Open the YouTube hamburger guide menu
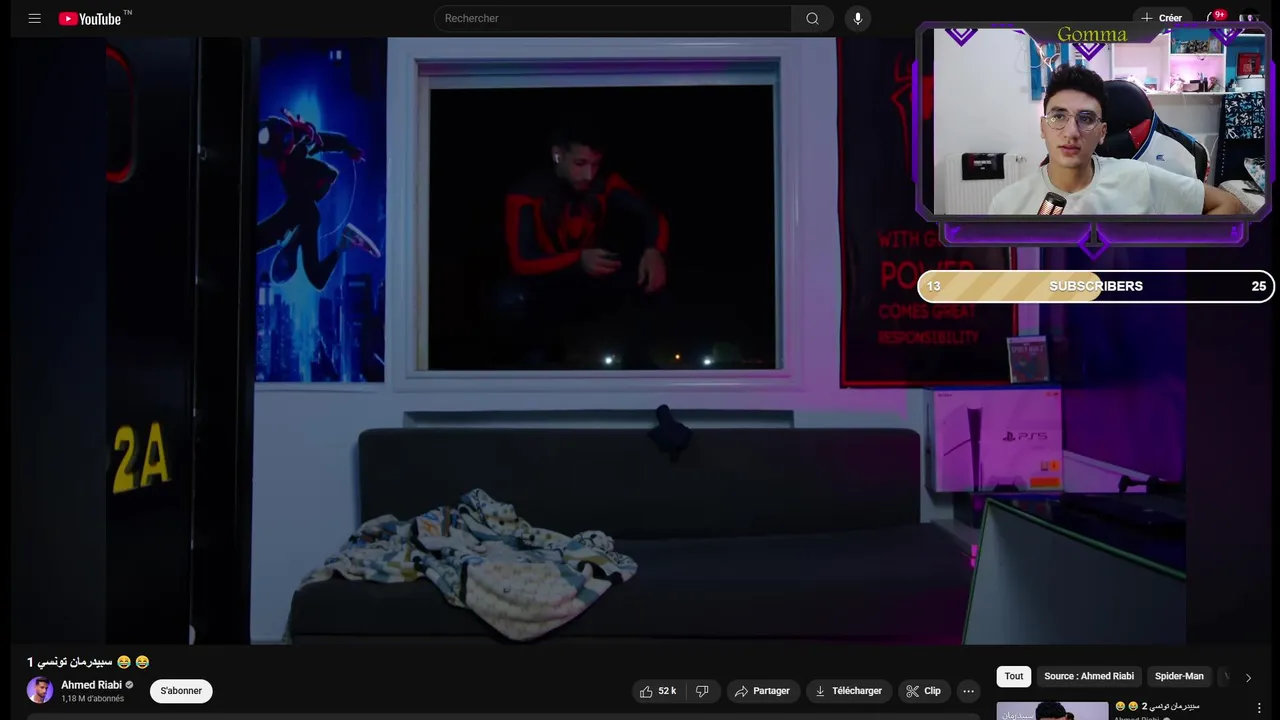Screen dimensions: 1280x720 pos(35,18)
